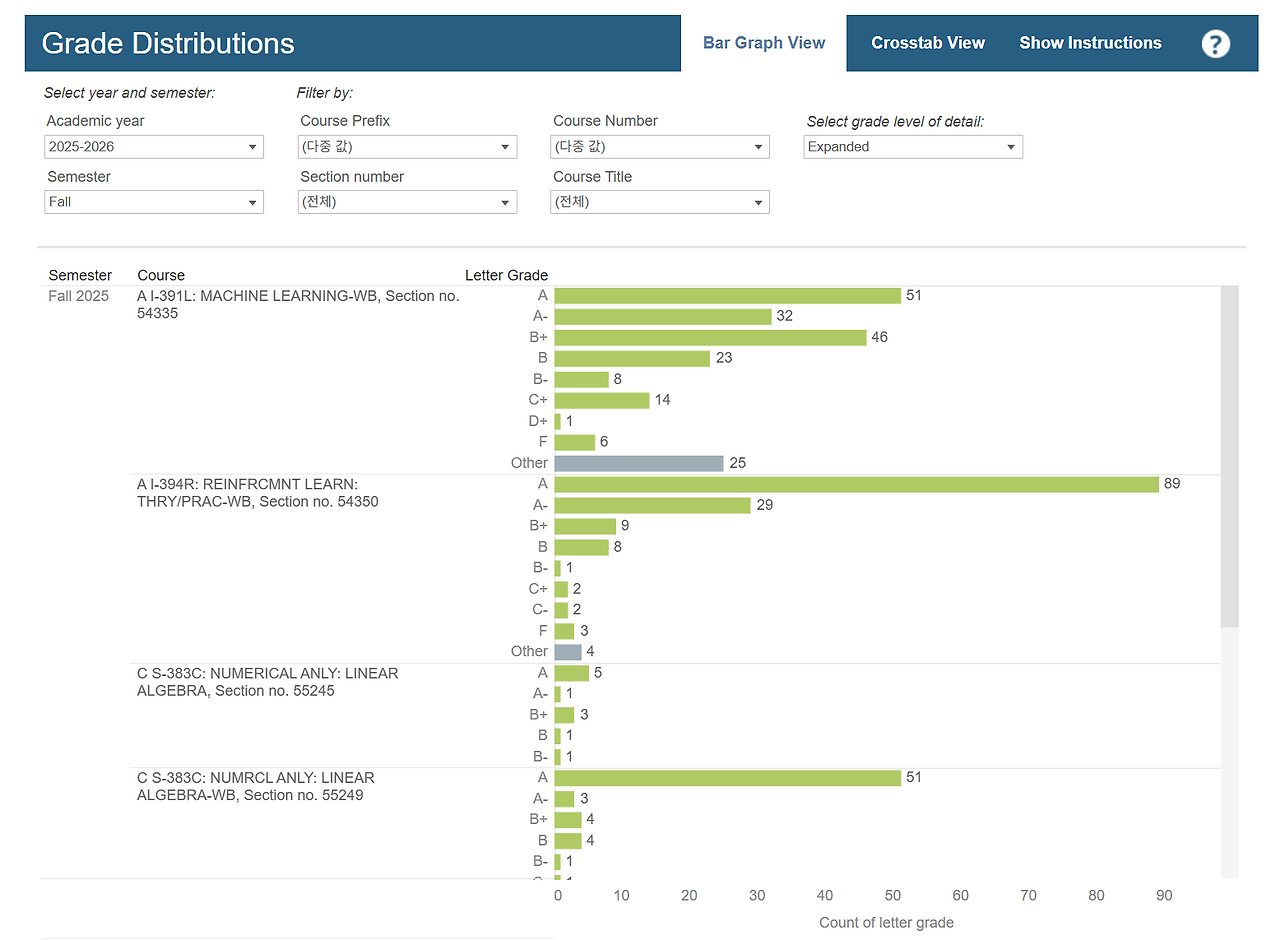Click Show Instructions button

point(1090,43)
